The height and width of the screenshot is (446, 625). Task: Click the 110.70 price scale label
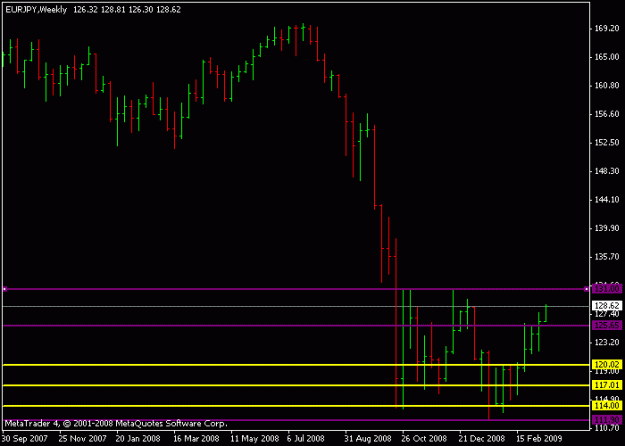607,428
